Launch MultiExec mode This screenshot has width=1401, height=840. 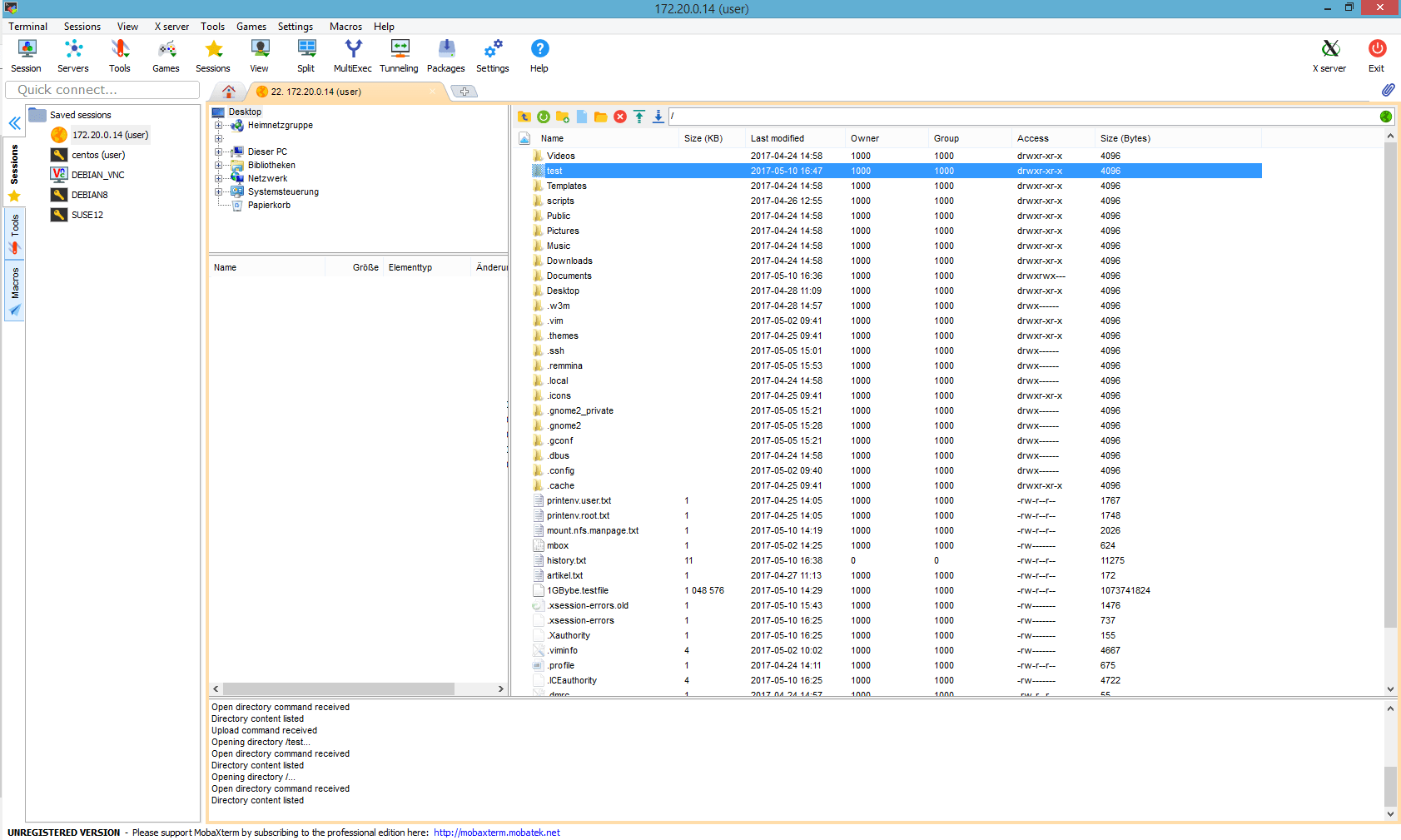352,55
